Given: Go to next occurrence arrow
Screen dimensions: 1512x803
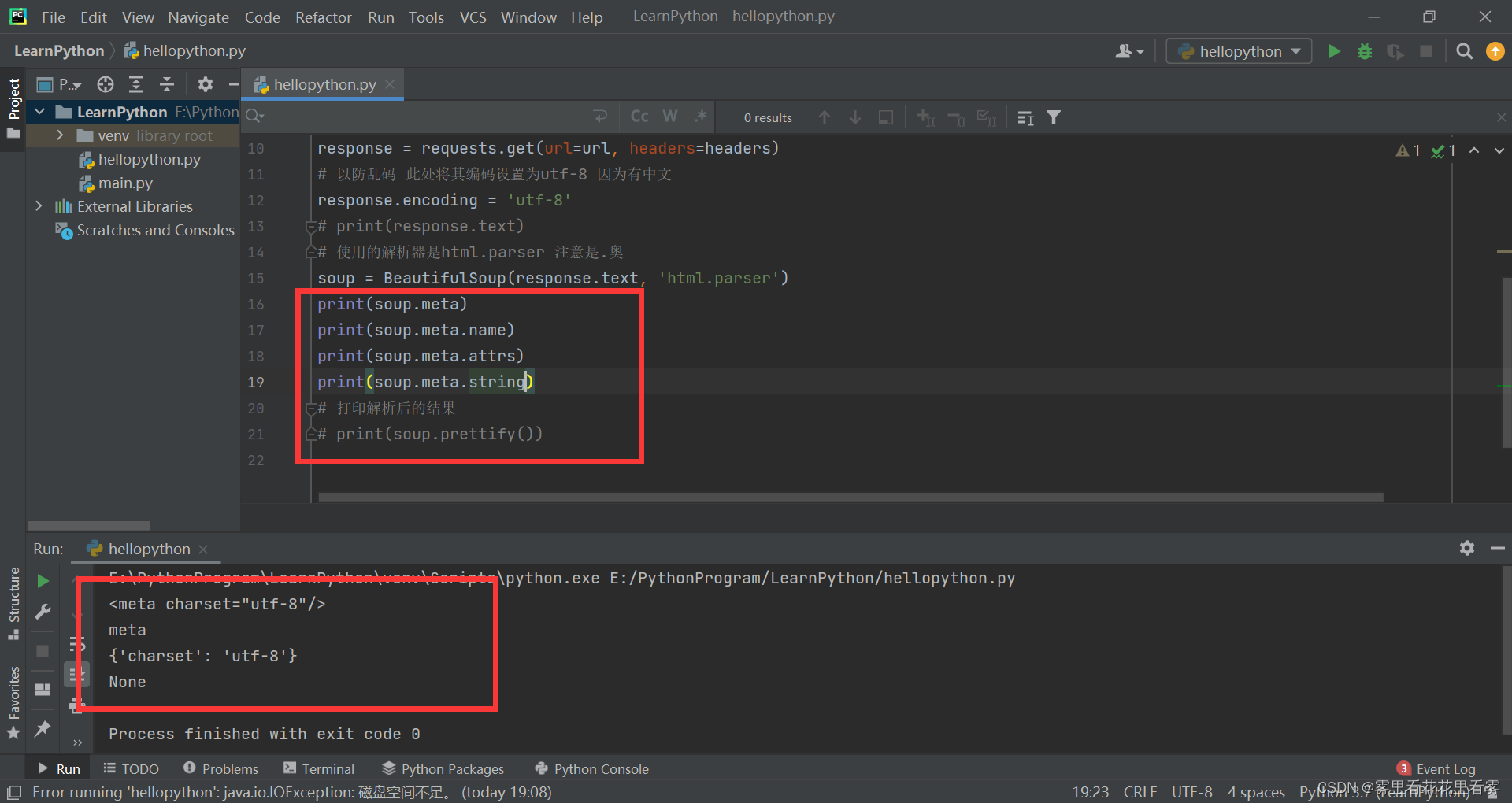Looking at the screenshot, I should point(855,117).
